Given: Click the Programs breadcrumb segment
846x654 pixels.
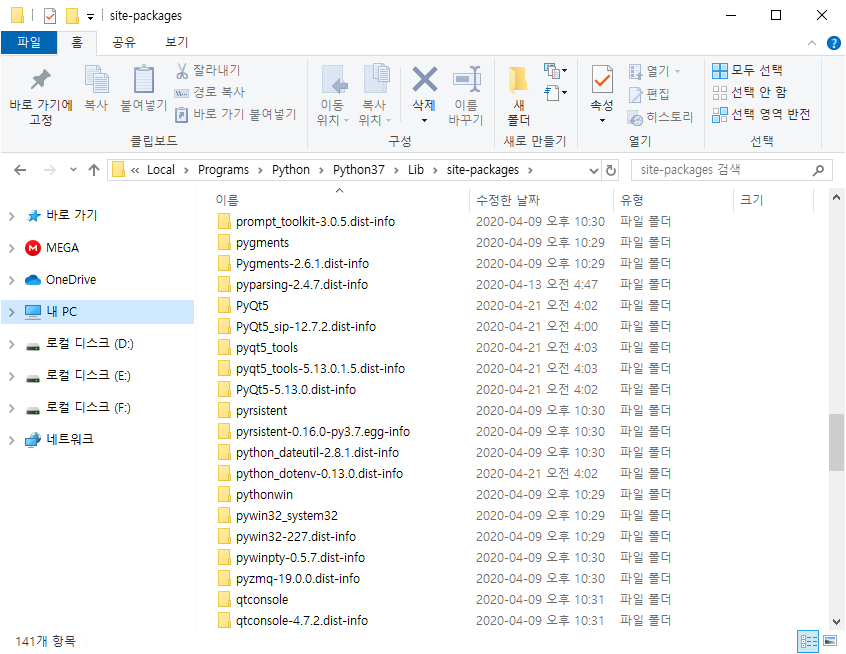Looking at the screenshot, I should pyautogui.click(x=223, y=170).
